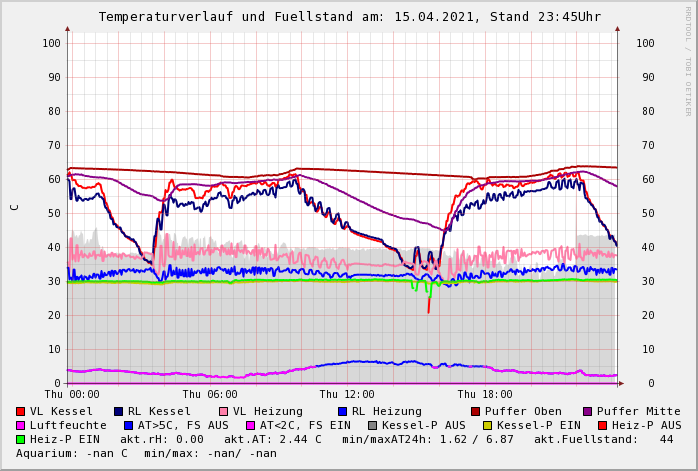Click the Thu 06:00 time axis label
Screen dimensions: 698x471
coord(209,395)
